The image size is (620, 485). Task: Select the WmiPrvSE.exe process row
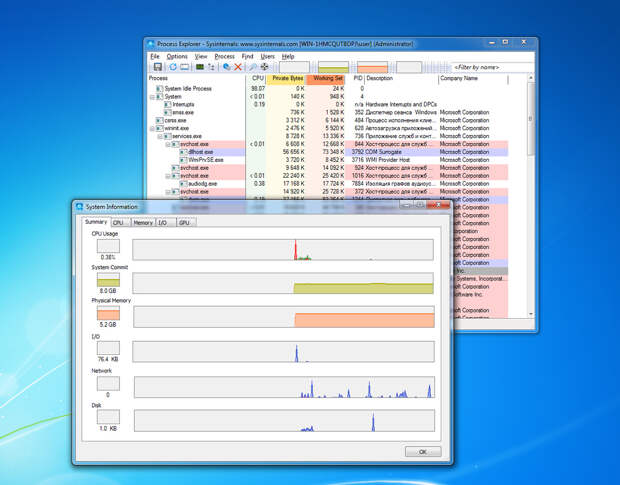(328, 160)
